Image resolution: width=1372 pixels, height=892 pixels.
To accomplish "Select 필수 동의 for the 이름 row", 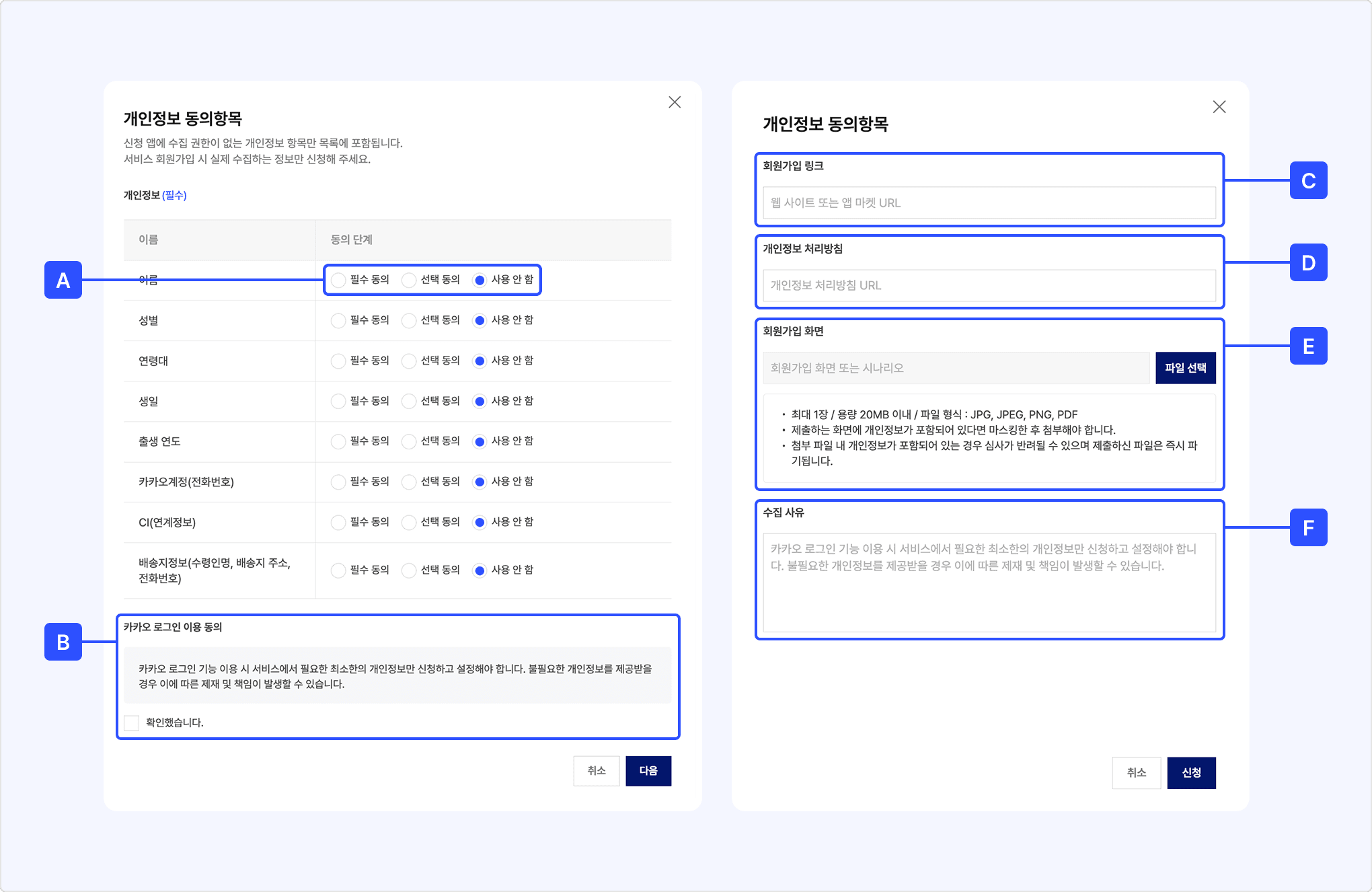I will (338, 280).
